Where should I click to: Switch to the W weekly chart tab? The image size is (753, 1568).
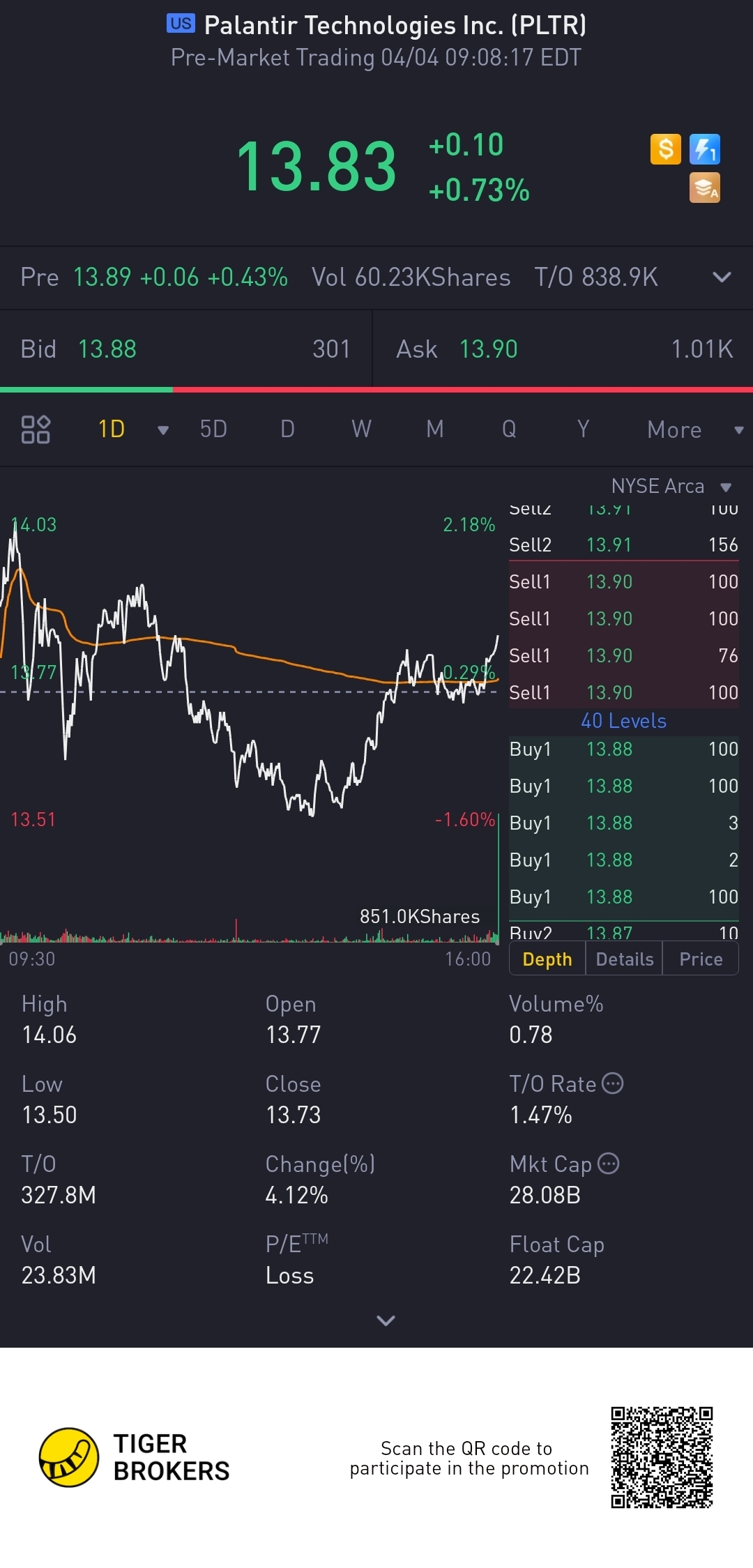[x=361, y=429]
